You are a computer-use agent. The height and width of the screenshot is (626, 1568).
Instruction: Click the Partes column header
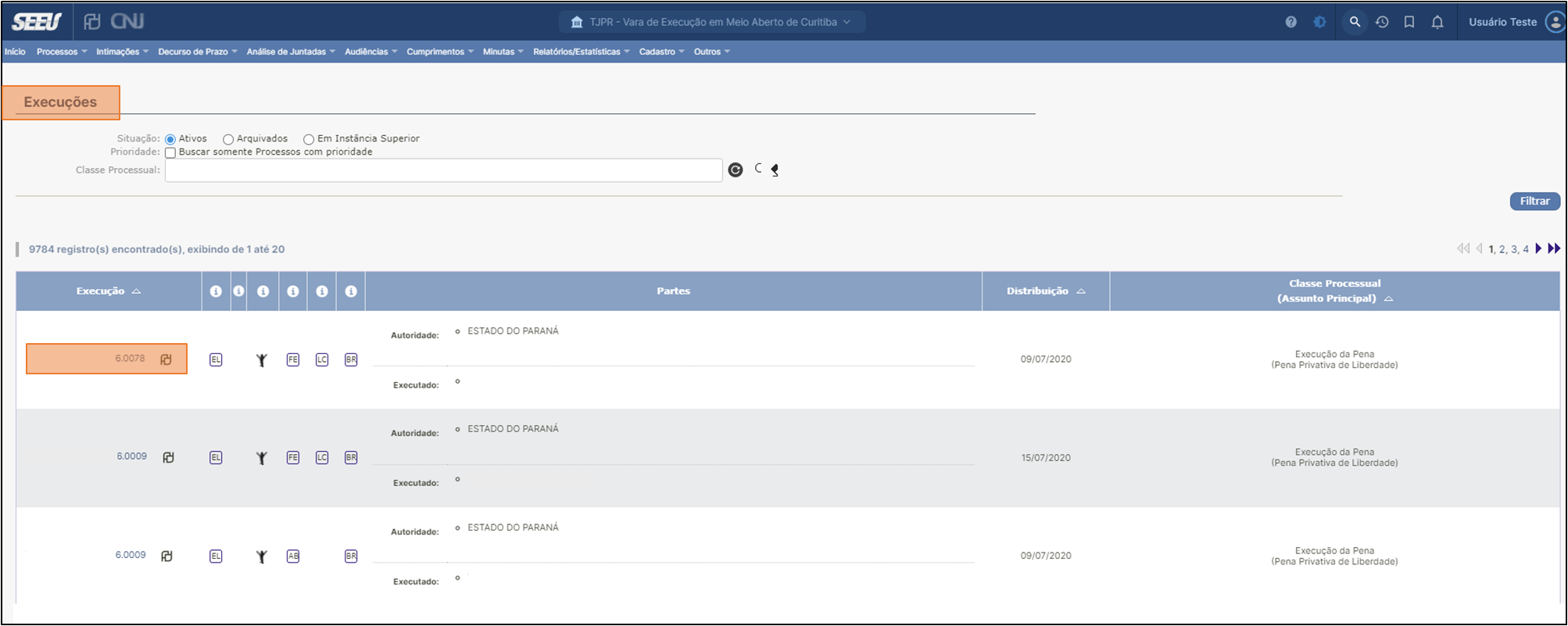673,291
